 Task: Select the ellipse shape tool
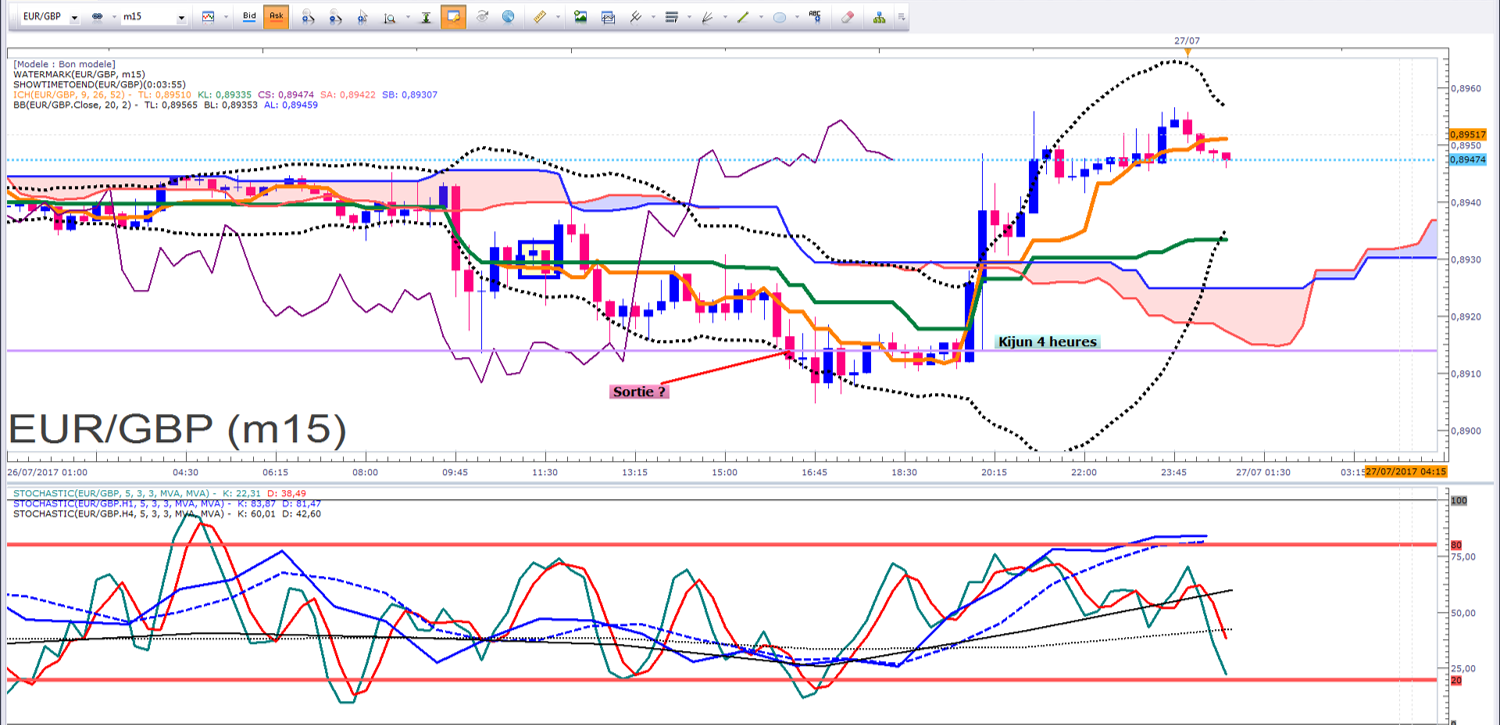(779, 17)
